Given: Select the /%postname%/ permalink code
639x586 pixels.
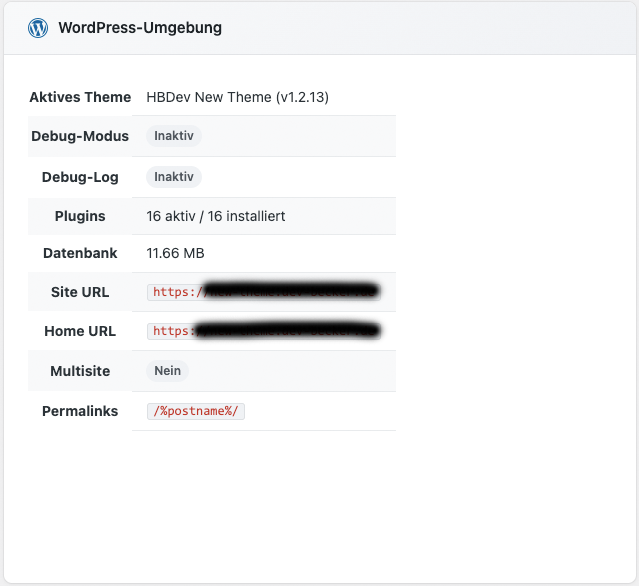Looking at the screenshot, I should pos(196,411).
